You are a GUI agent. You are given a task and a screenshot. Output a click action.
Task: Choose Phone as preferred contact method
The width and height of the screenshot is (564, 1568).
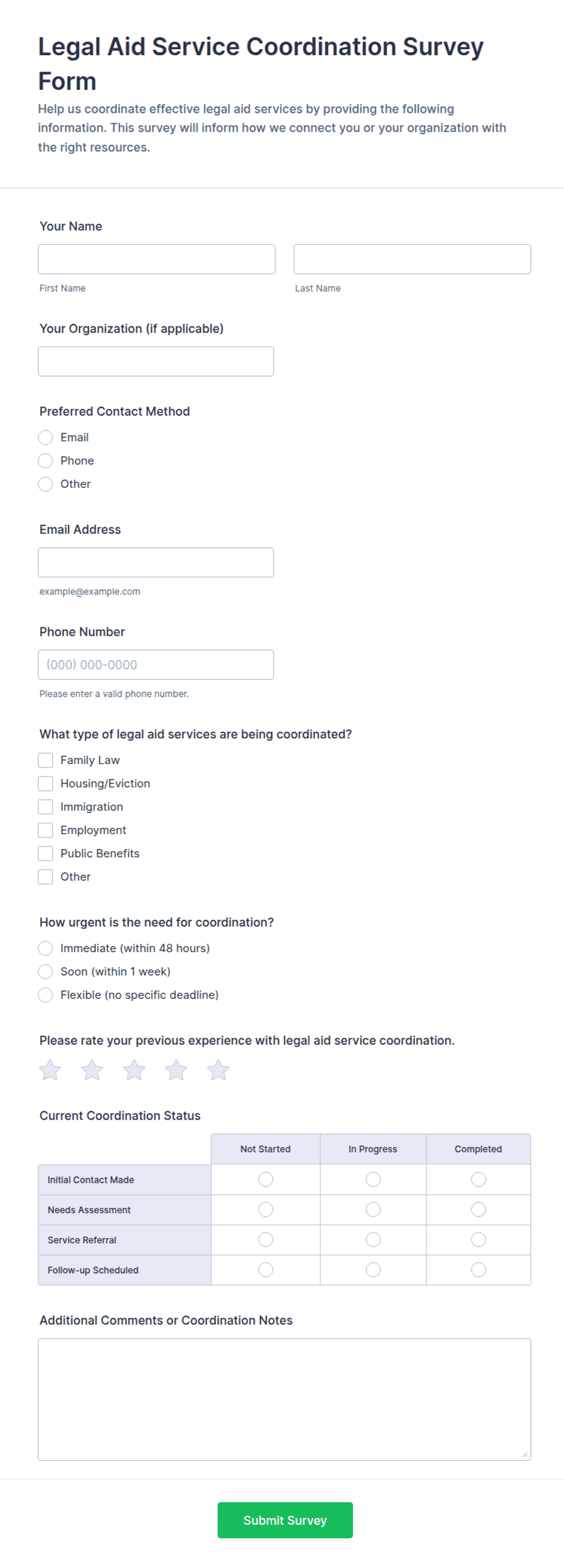click(45, 461)
